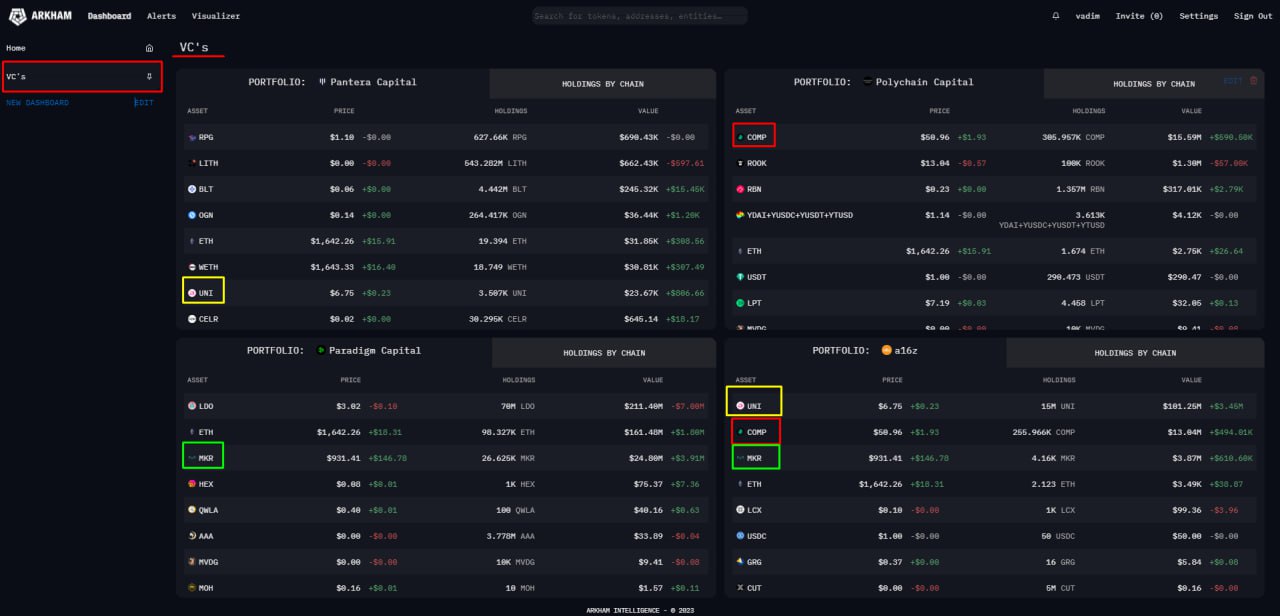Click the Arkham logo icon
This screenshot has width=1280, height=616.
click(18, 16)
